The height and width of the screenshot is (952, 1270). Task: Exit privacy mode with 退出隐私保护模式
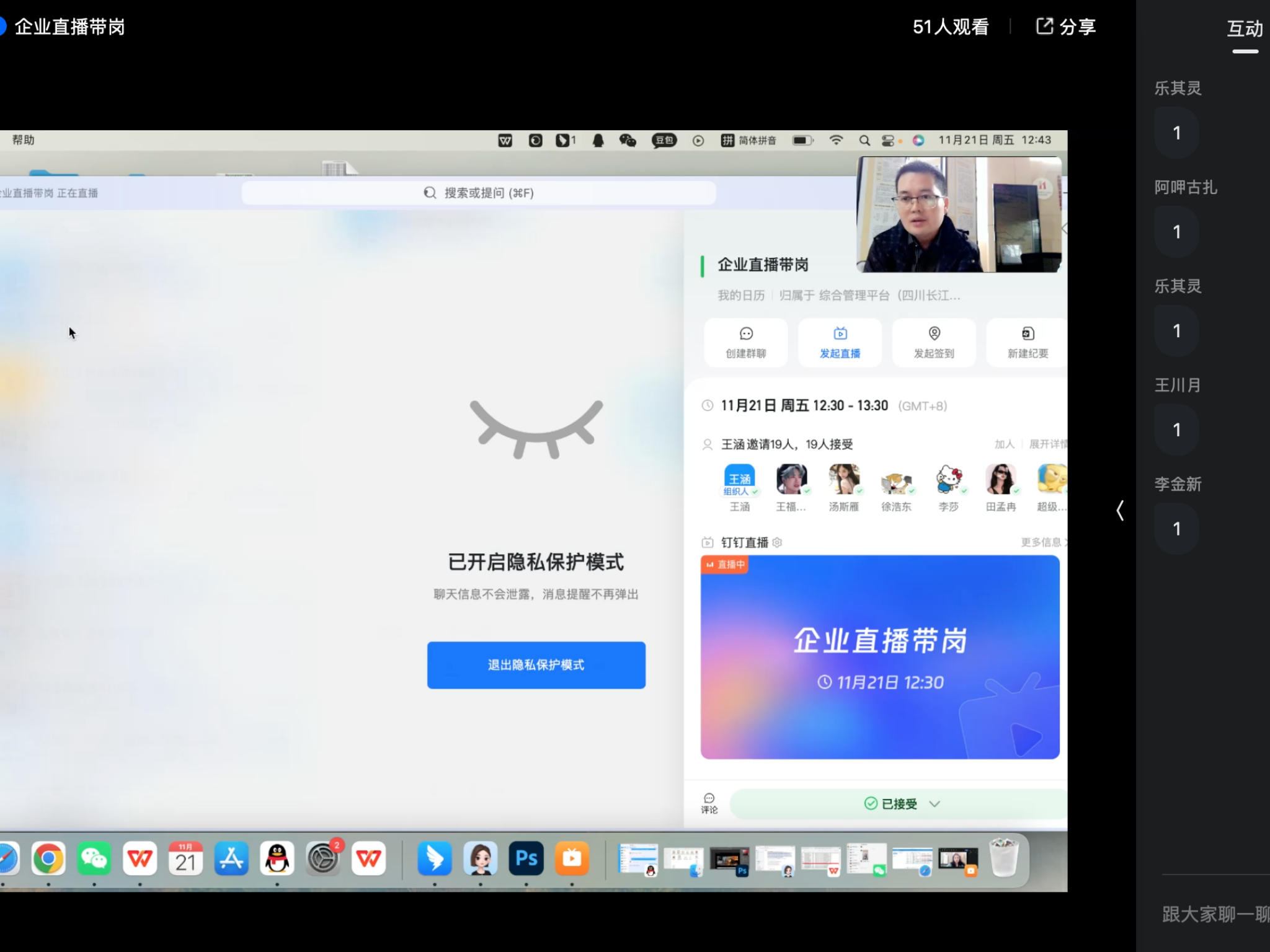(x=536, y=664)
